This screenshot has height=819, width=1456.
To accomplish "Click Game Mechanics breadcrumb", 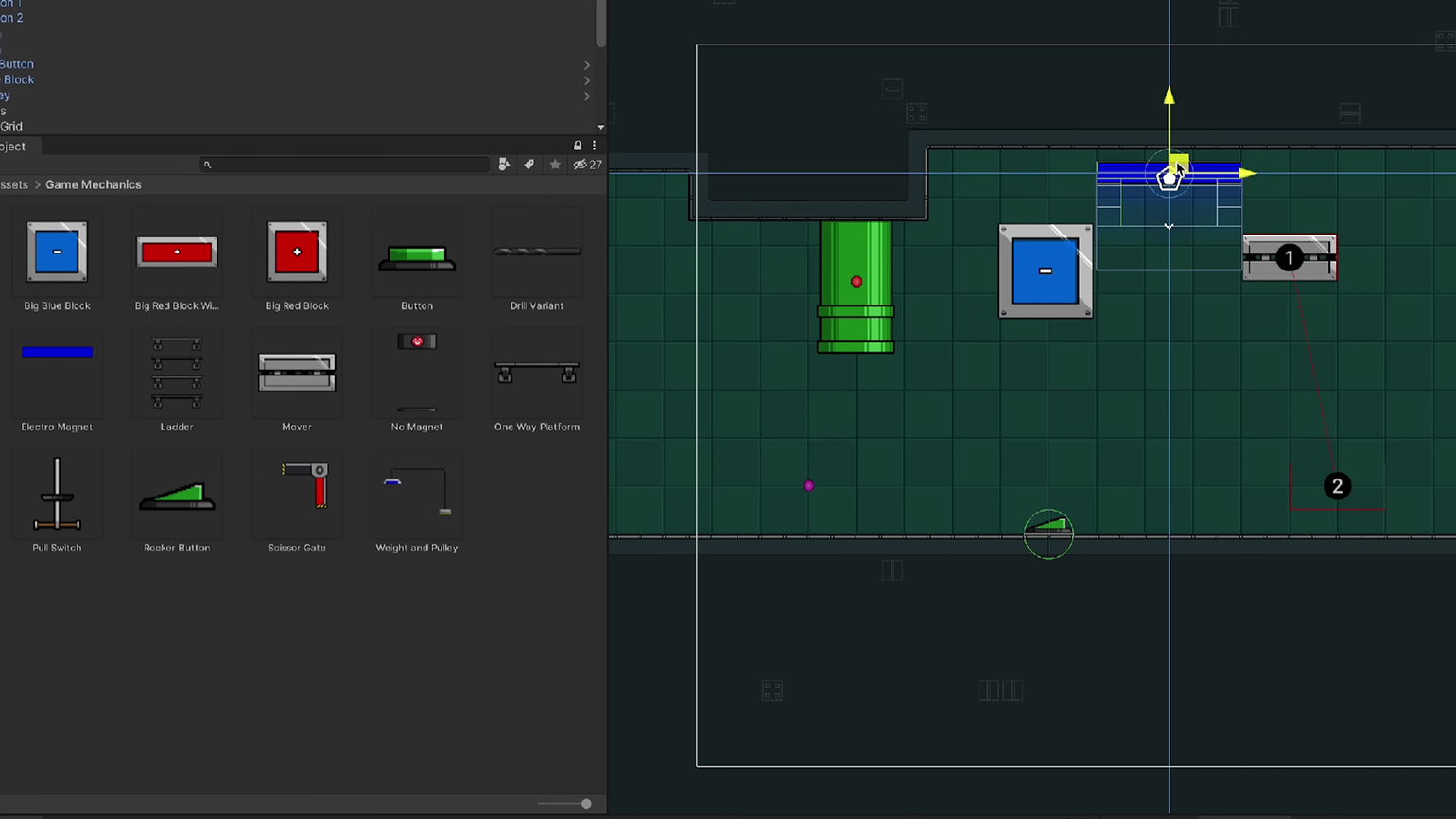I will [94, 184].
